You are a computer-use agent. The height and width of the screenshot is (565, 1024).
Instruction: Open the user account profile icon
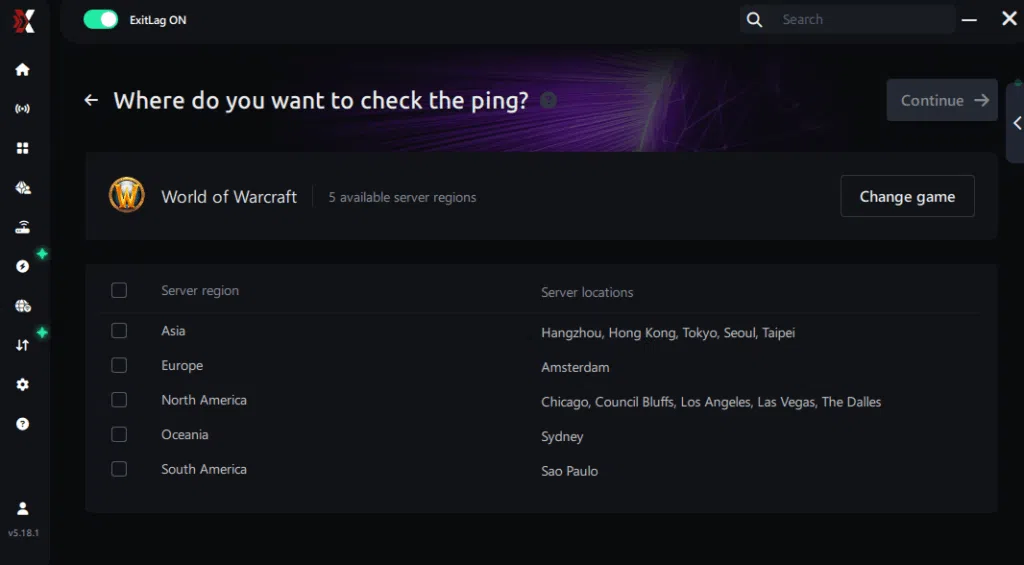point(22,508)
